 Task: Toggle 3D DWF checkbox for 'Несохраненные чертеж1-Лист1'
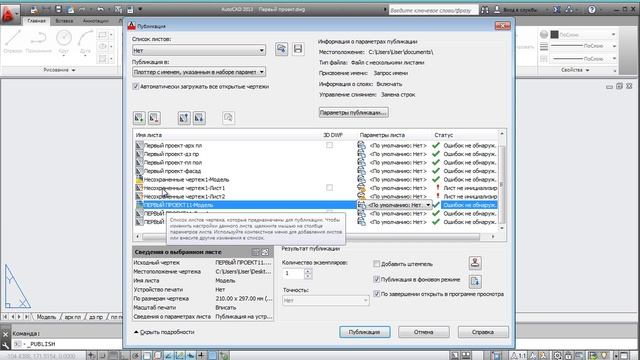point(329,188)
